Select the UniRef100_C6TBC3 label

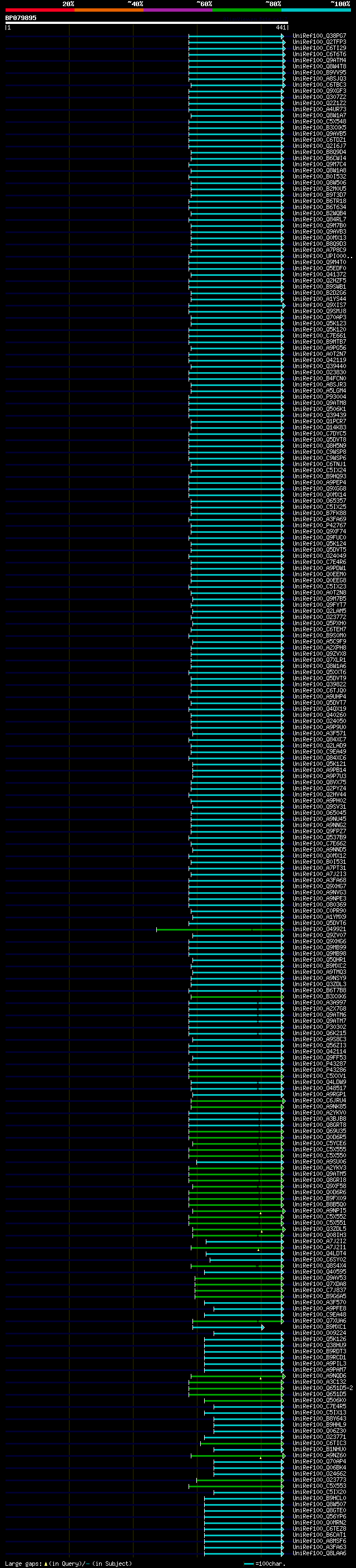point(319,85)
